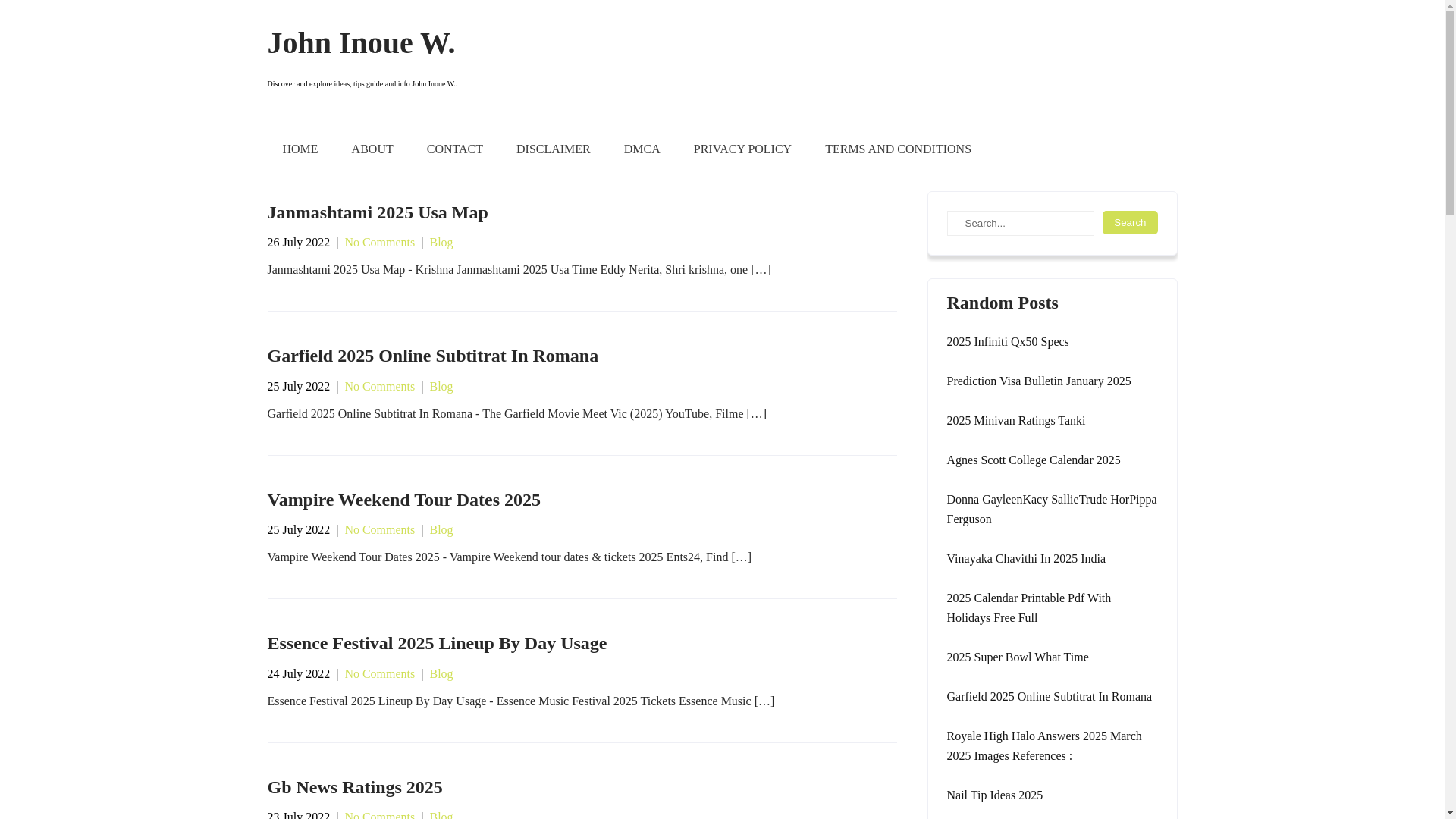Open random post 2025 Infiniti Qx50 Specs

[x=1007, y=342]
